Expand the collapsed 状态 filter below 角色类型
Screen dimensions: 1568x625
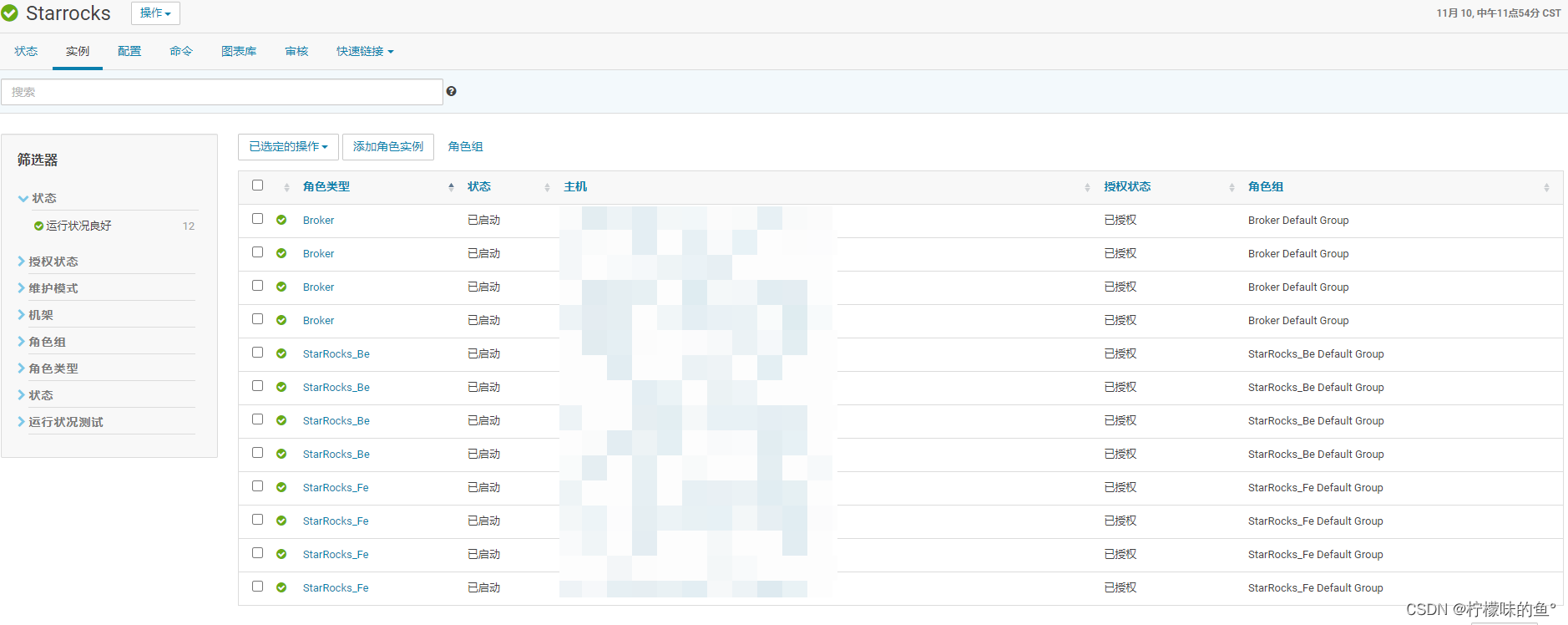click(35, 395)
